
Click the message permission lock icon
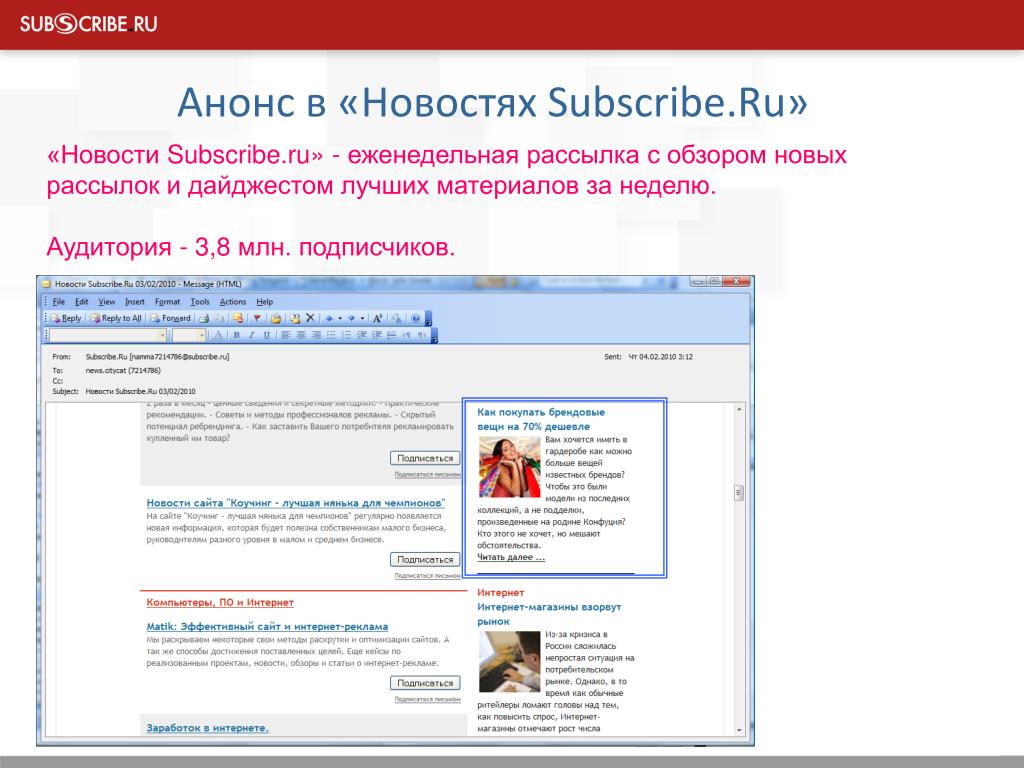(276, 318)
